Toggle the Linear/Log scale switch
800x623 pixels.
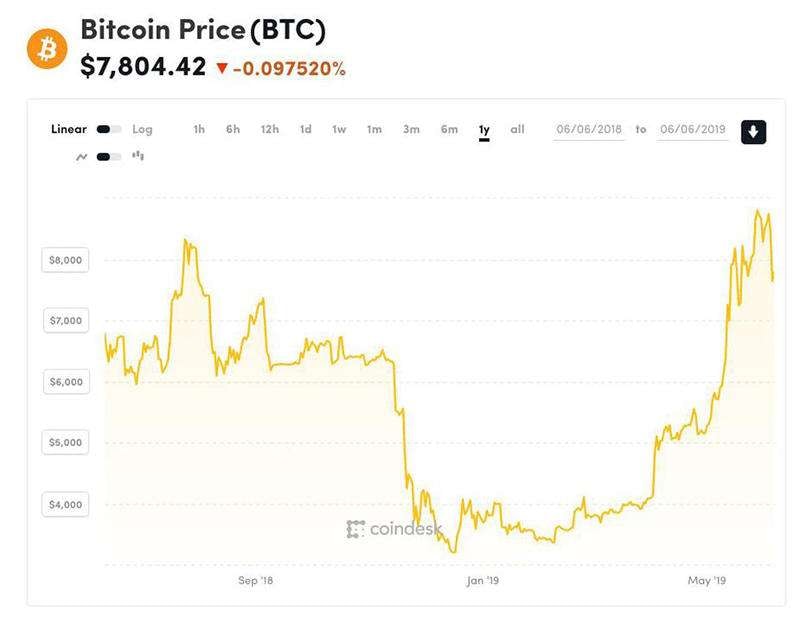109,129
